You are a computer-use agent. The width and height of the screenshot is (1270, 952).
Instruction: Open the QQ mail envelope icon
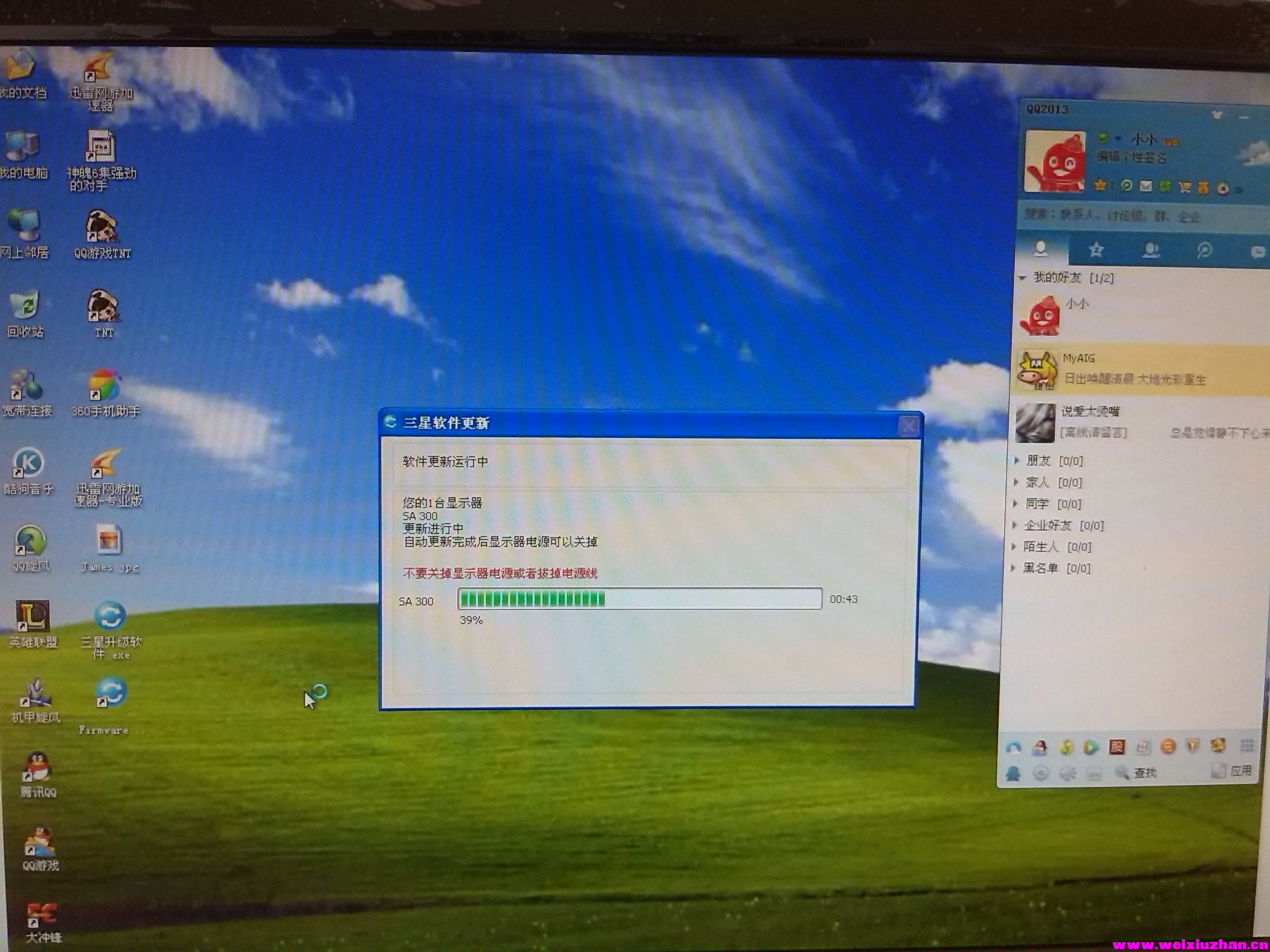[1146, 186]
